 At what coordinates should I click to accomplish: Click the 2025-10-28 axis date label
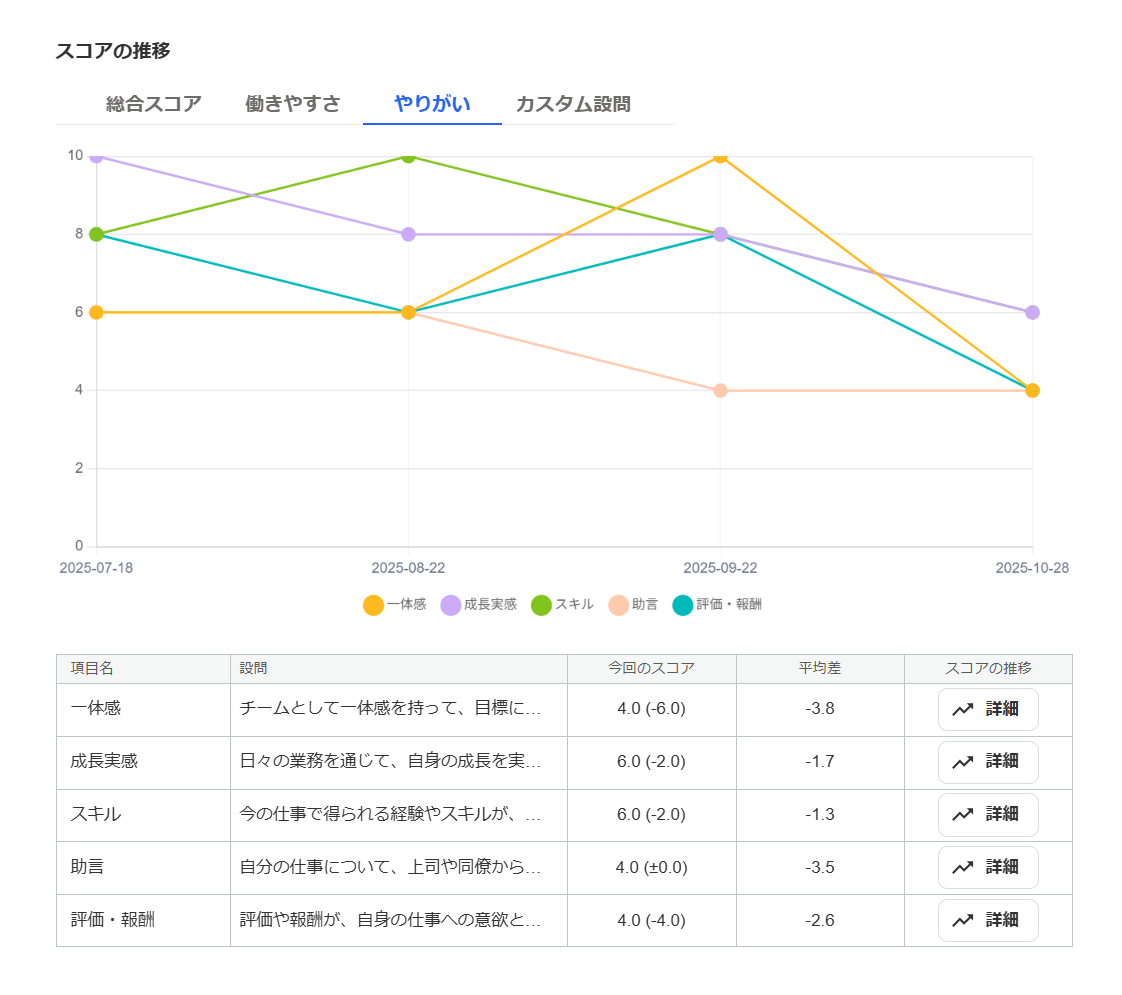[x=1032, y=569]
